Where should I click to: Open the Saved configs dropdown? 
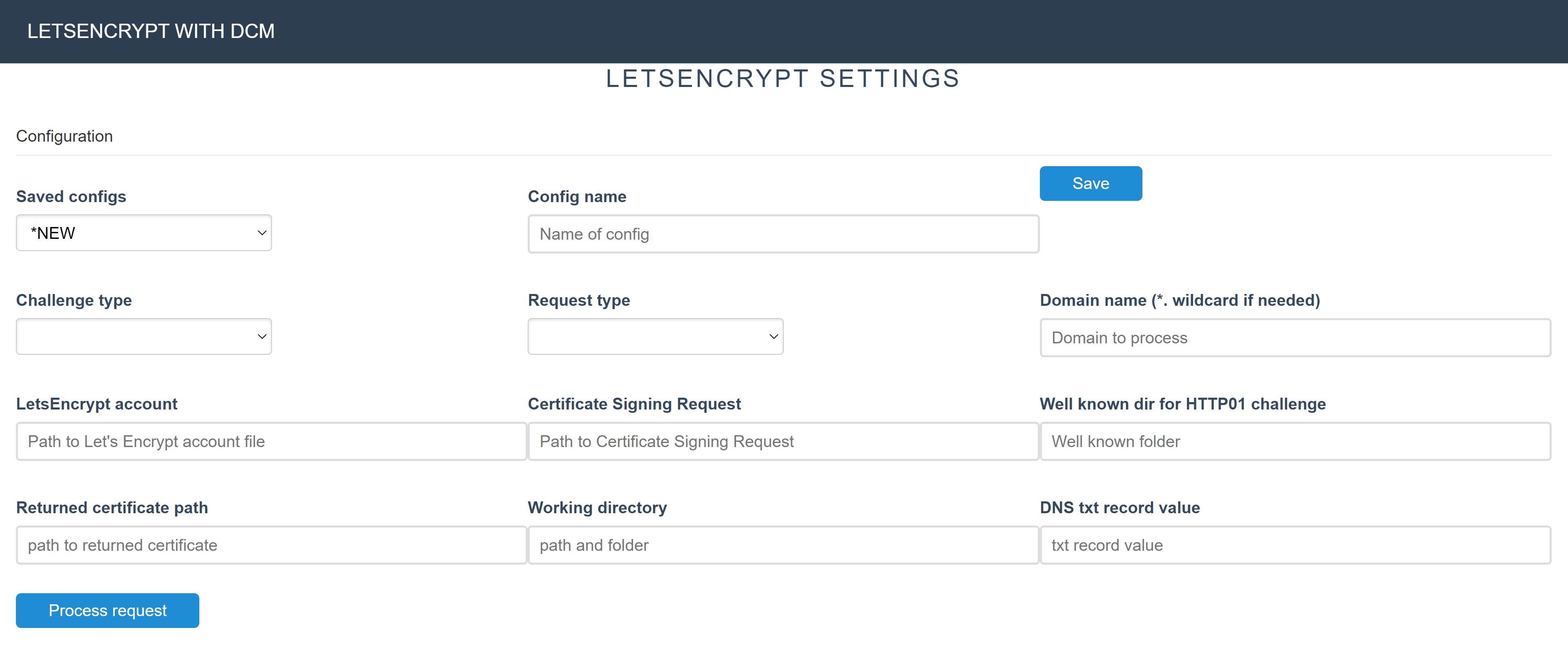click(144, 232)
